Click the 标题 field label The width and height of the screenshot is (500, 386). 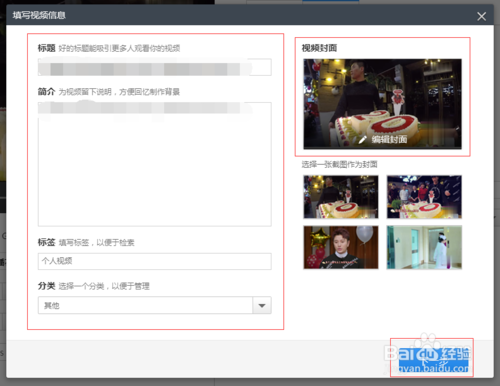coord(46,48)
